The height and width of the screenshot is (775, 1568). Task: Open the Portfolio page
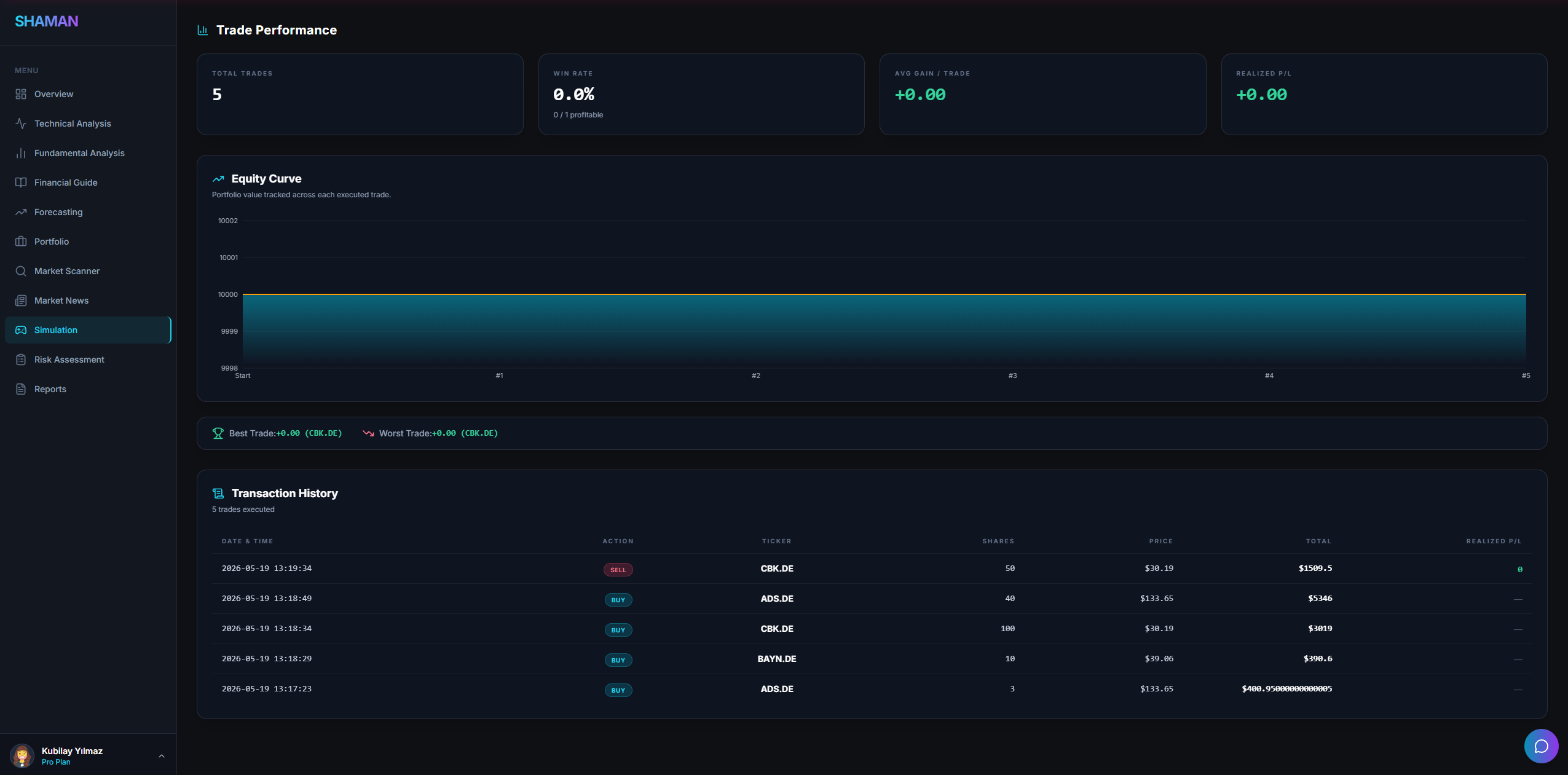coord(88,242)
